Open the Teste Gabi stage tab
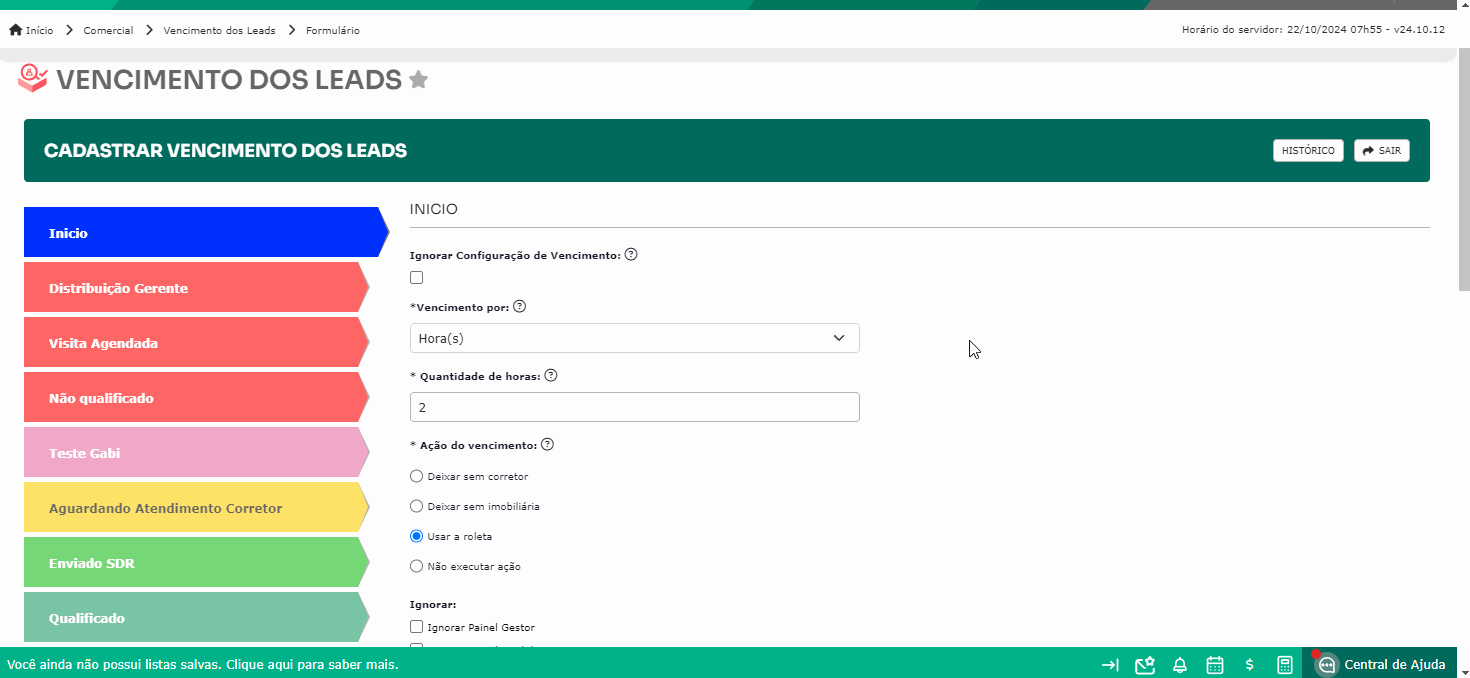Image resolution: width=1470 pixels, height=678 pixels. [197, 453]
